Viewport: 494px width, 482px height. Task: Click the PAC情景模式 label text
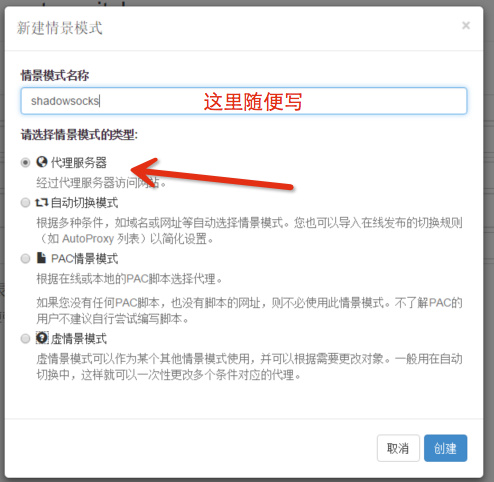[85, 259]
